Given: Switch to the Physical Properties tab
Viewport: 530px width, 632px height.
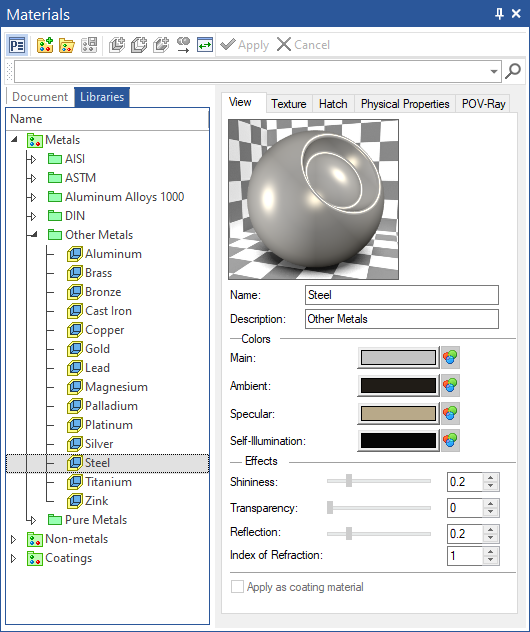Looking at the screenshot, I should (x=405, y=104).
